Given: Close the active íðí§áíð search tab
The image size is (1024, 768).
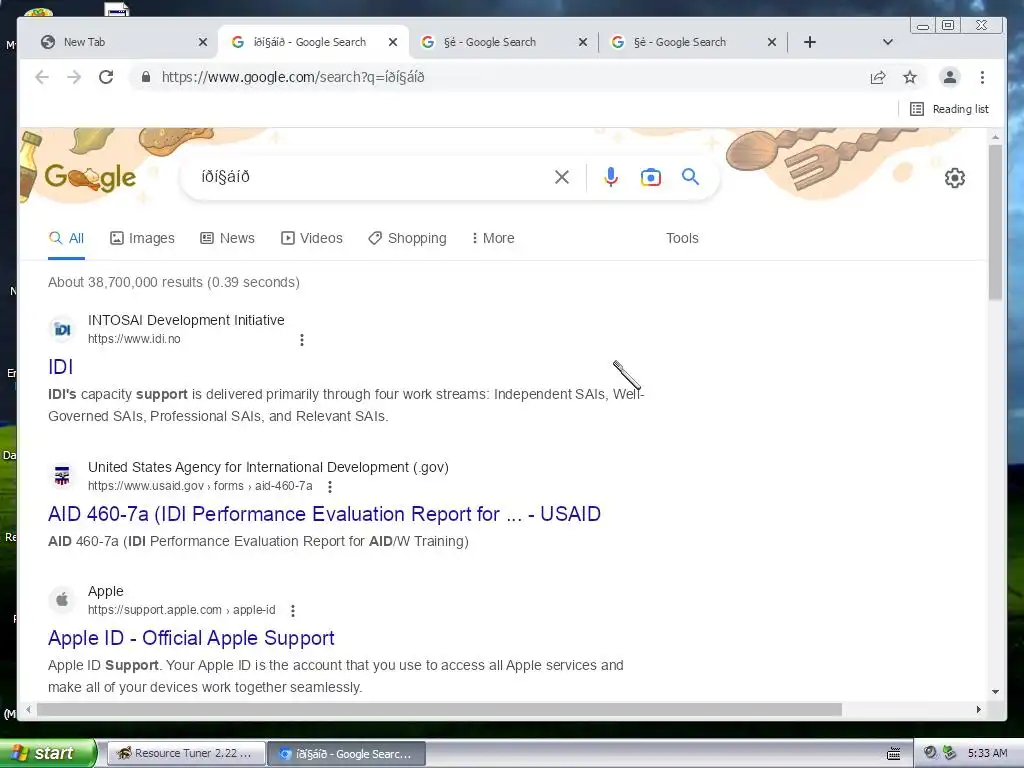Looking at the screenshot, I should pos(393,42).
